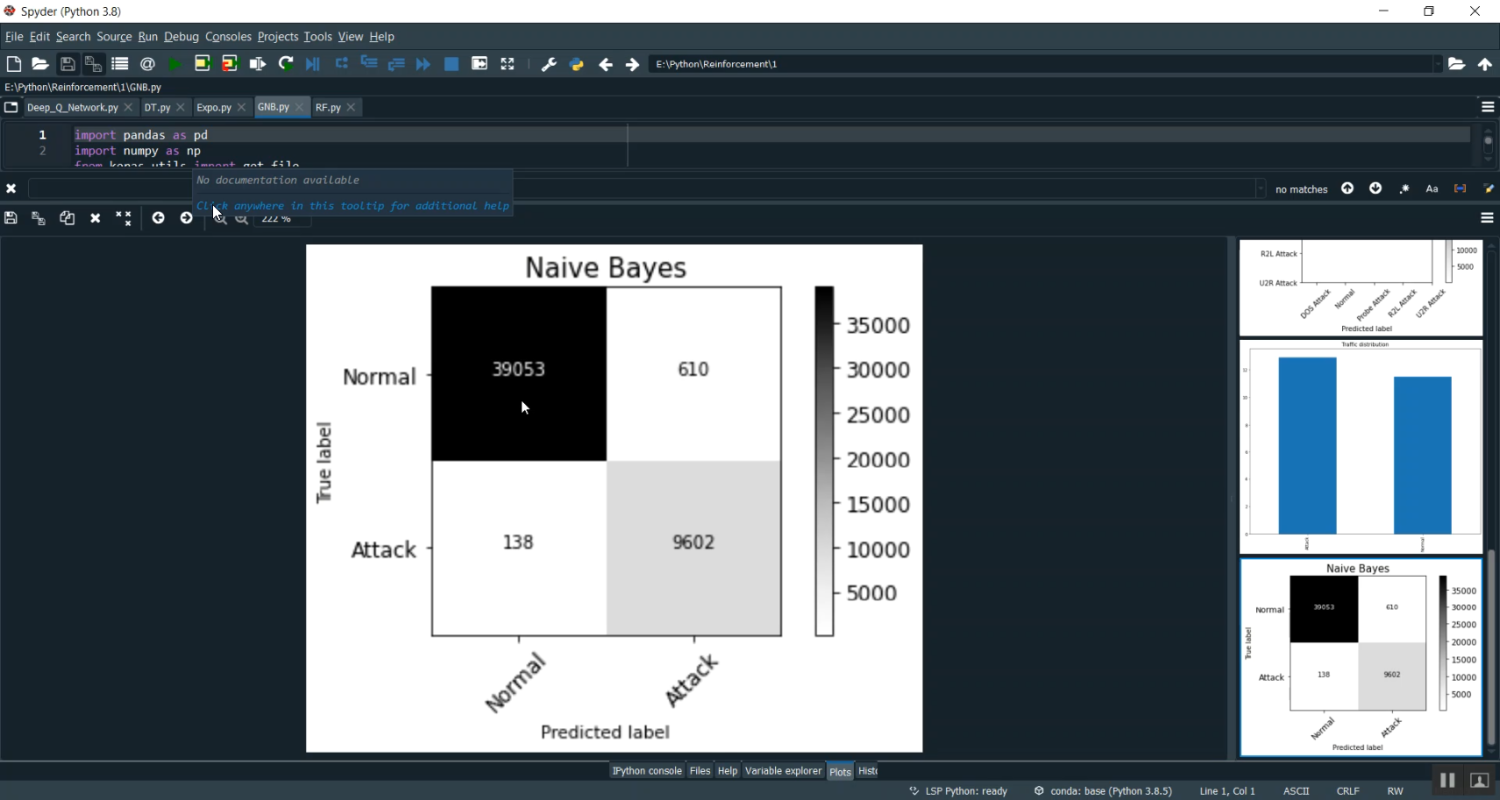
Task: Copy the current plot image to clipboard
Action: (x=66, y=218)
